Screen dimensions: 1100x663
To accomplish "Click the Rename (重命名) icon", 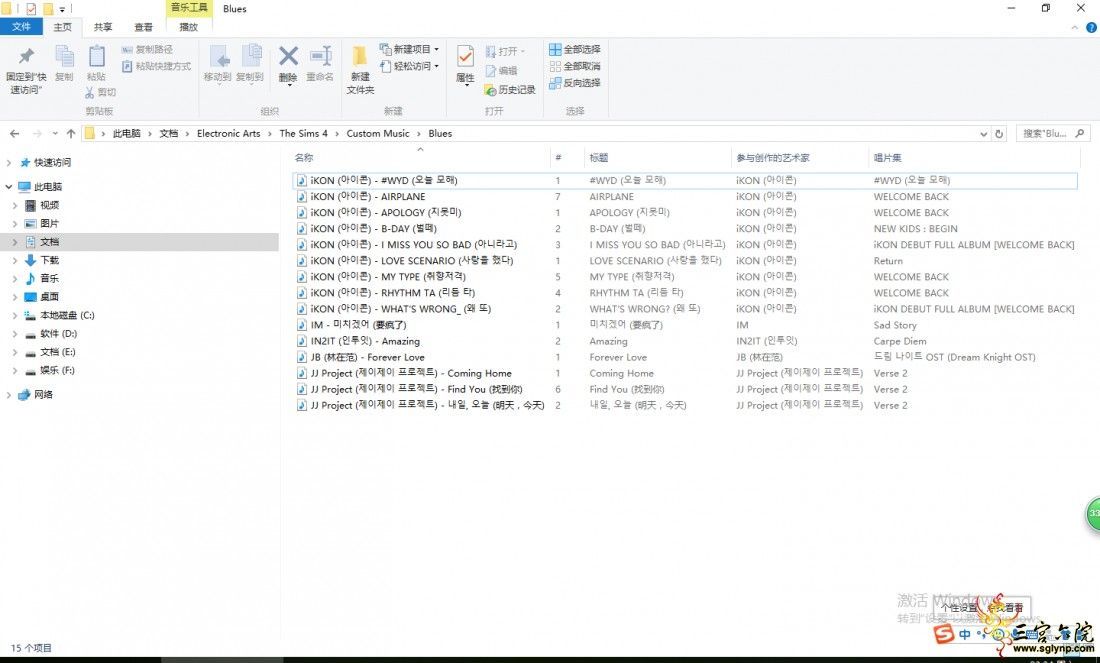I will pyautogui.click(x=320, y=56).
